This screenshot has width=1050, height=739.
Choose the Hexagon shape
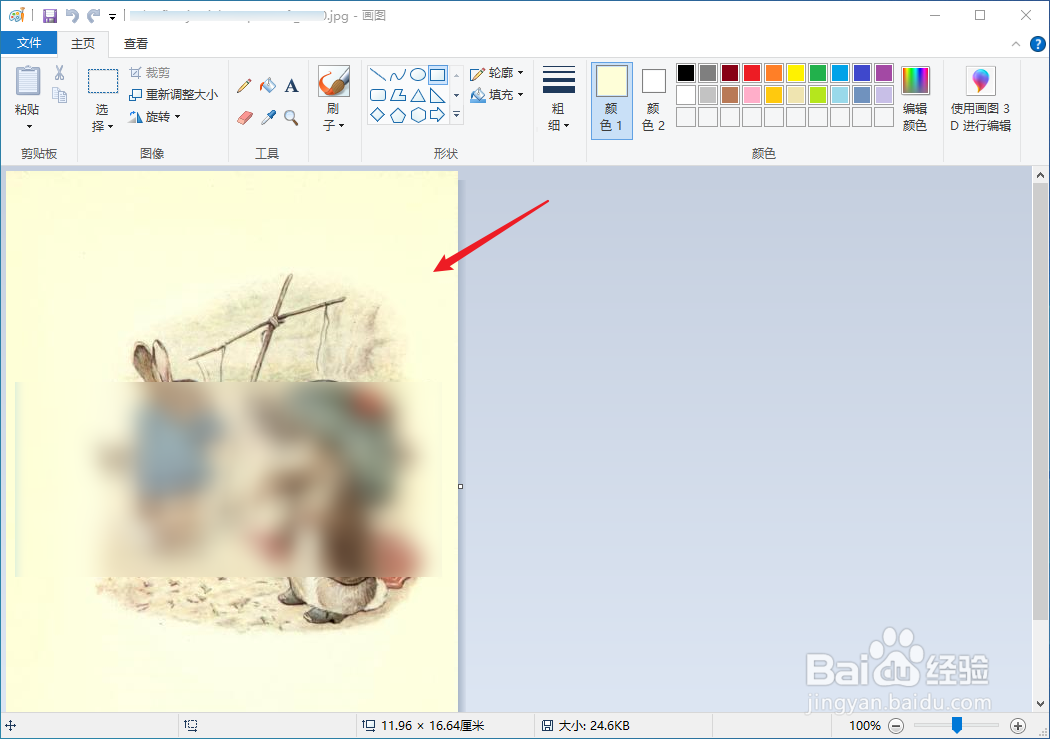tap(418, 115)
